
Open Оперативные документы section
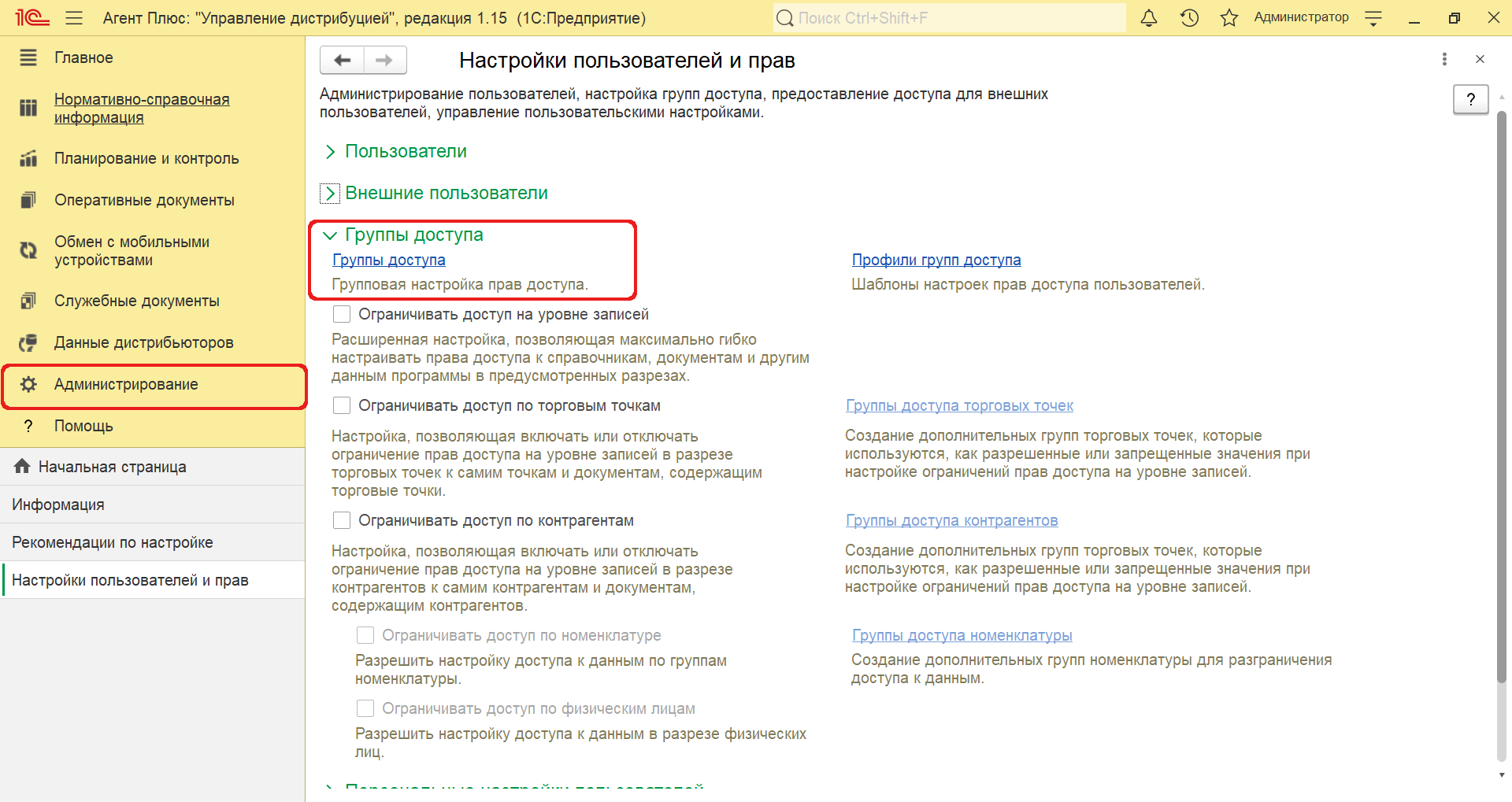click(x=144, y=200)
